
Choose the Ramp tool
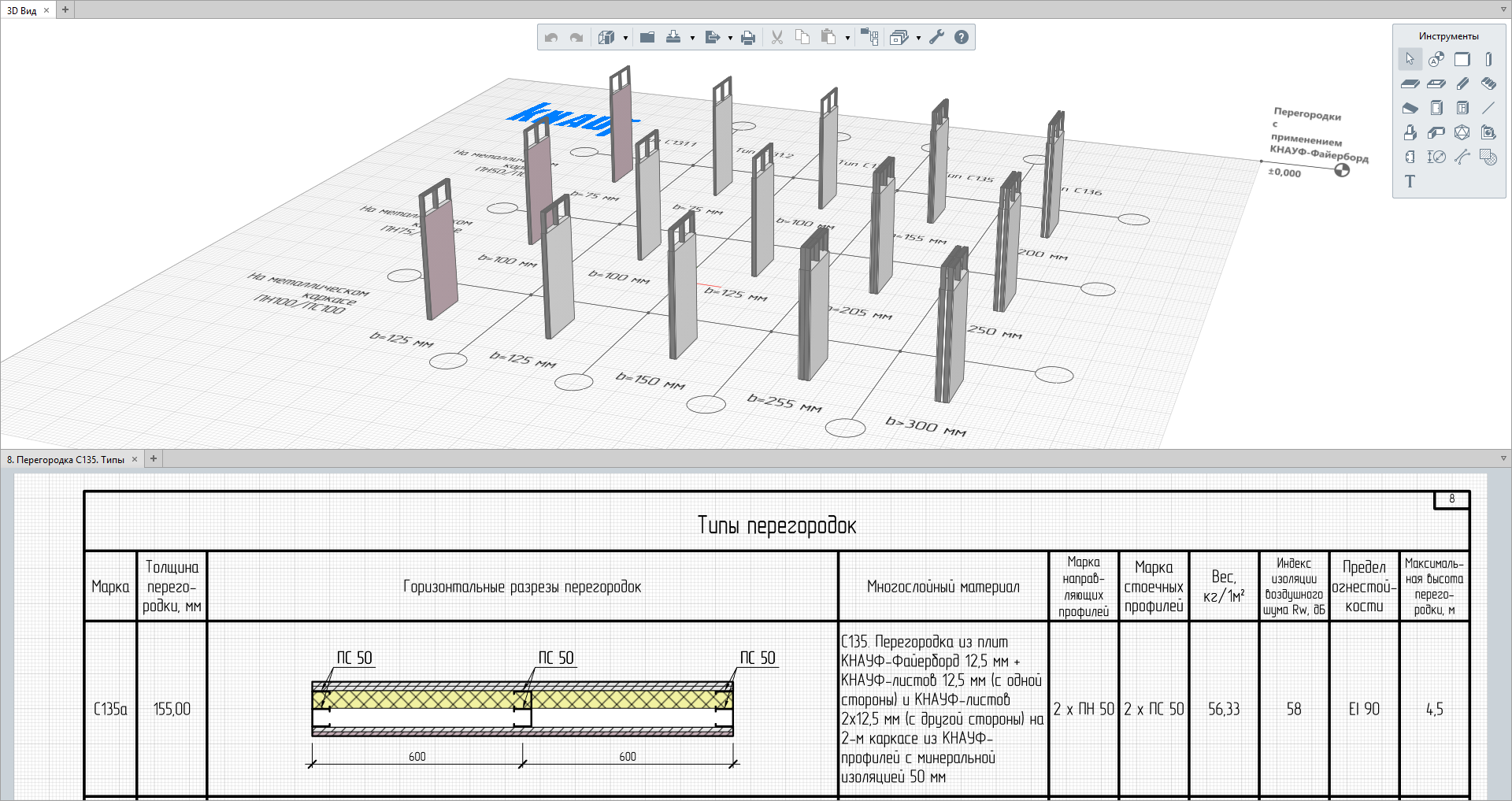[x=1410, y=108]
